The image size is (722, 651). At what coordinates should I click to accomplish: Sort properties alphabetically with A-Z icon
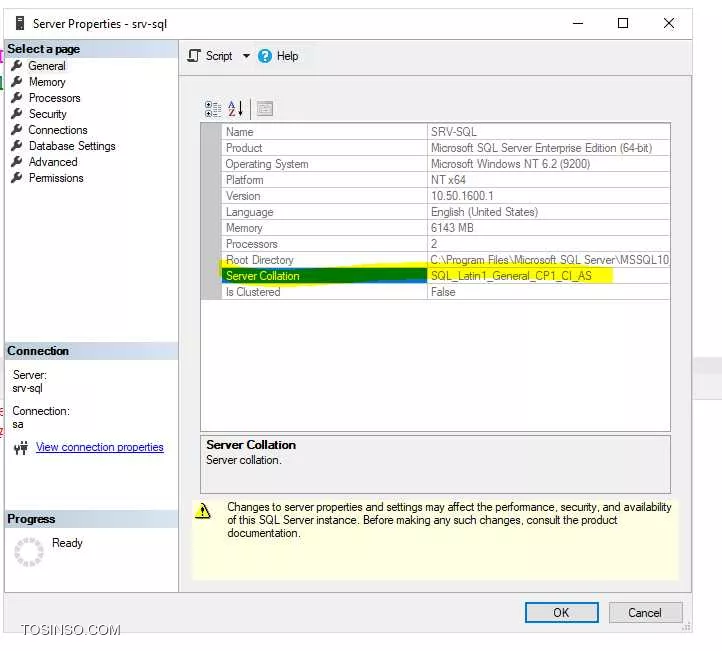pyautogui.click(x=235, y=109)
